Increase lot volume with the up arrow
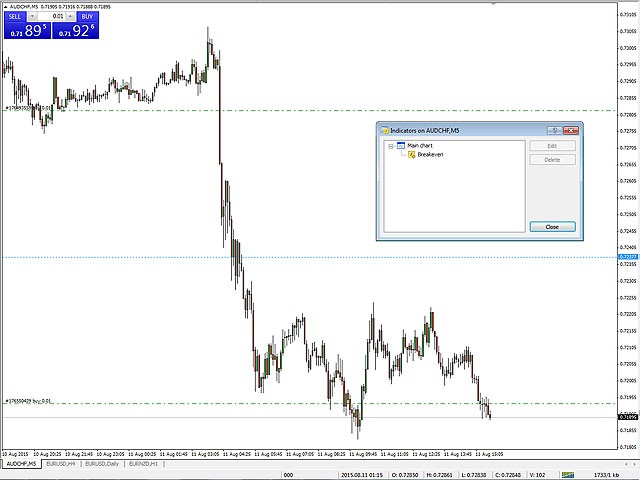The image size is (640, 480). point(70,16)
